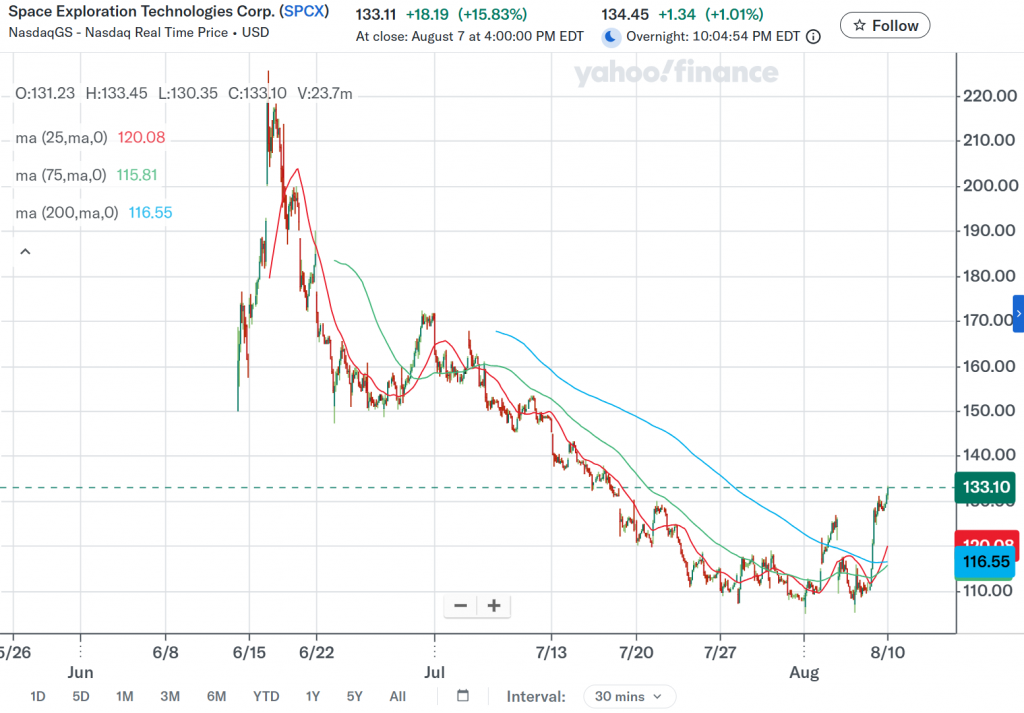Select the 1M time range
The image size is (1024, 713).
tap(125, 697)
